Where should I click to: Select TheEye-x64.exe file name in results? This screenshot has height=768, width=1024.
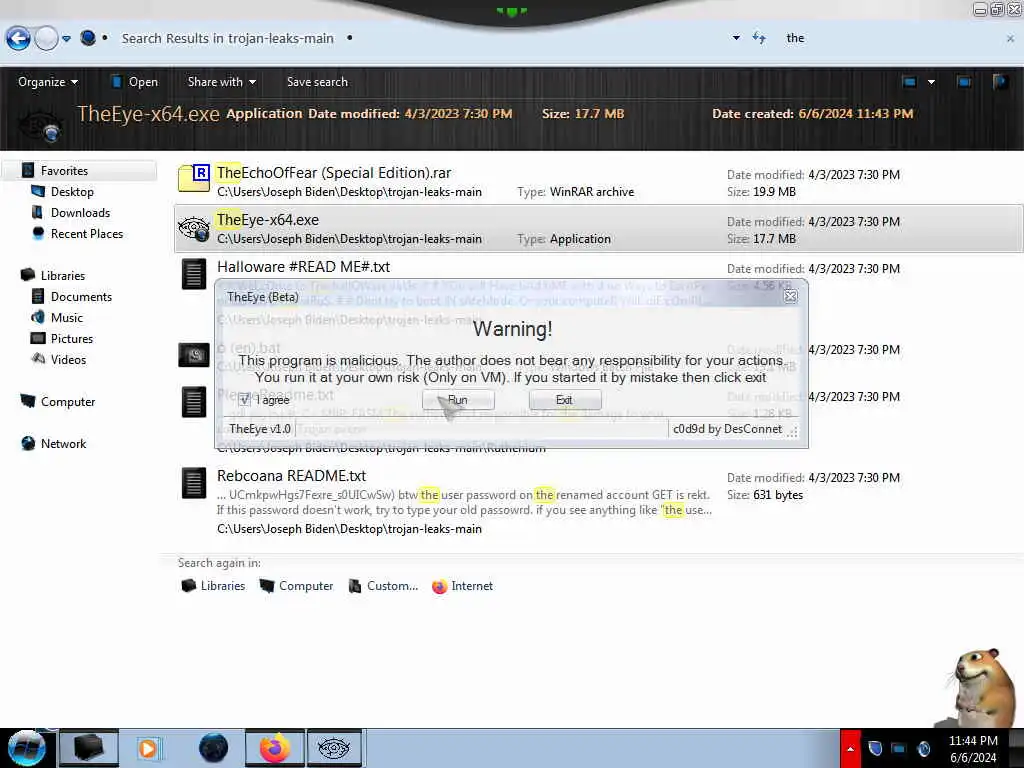coord(268,219)
